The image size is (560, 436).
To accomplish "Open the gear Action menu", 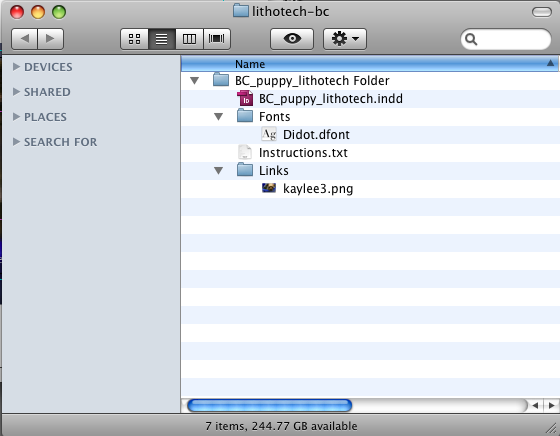I will click(345, 39).
